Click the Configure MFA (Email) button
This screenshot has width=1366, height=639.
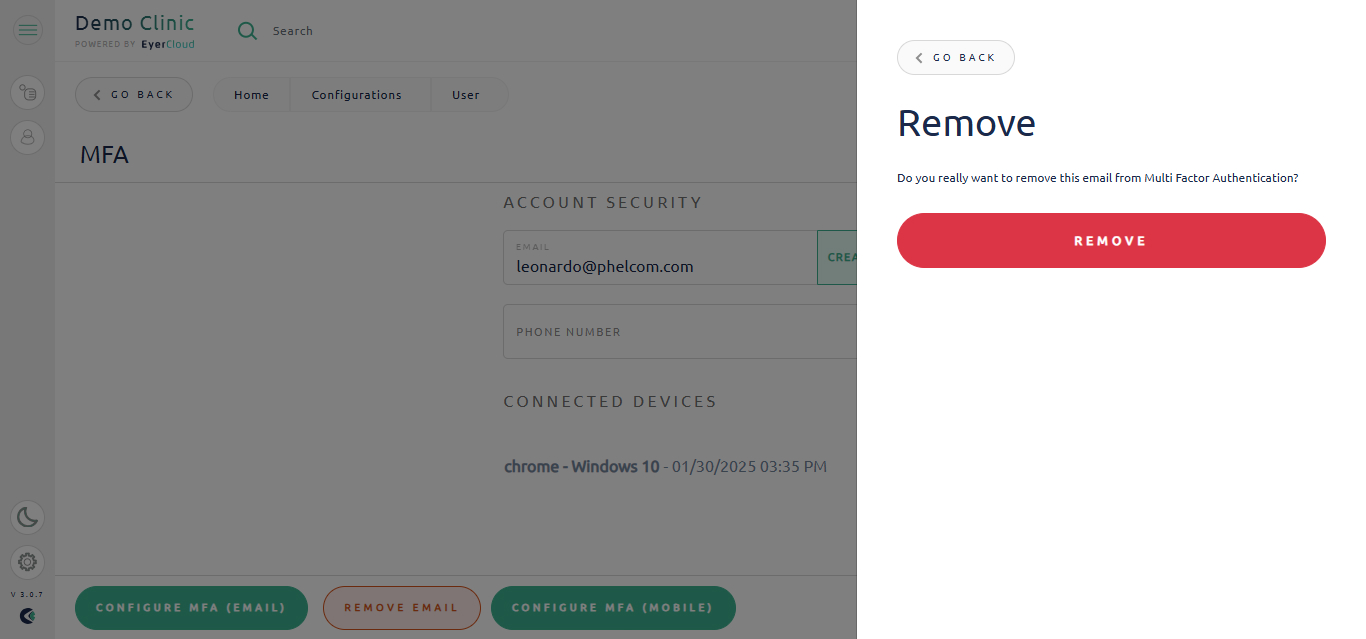pos(191,608)
